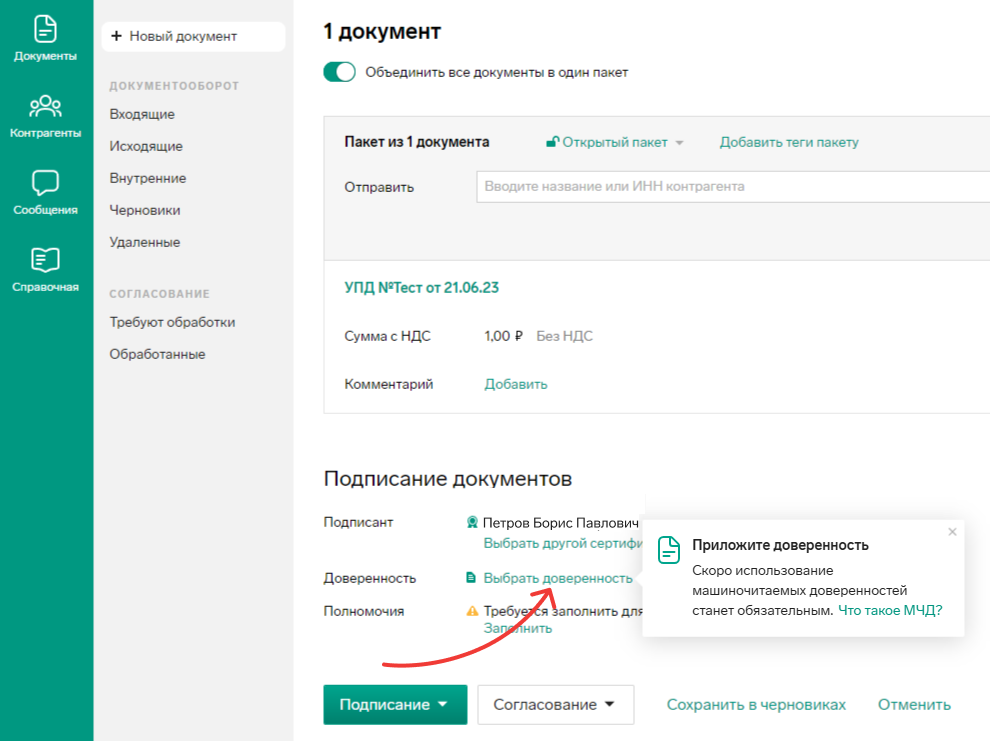
Task: Click the Без НДС label
Action: tap(564, 336)
